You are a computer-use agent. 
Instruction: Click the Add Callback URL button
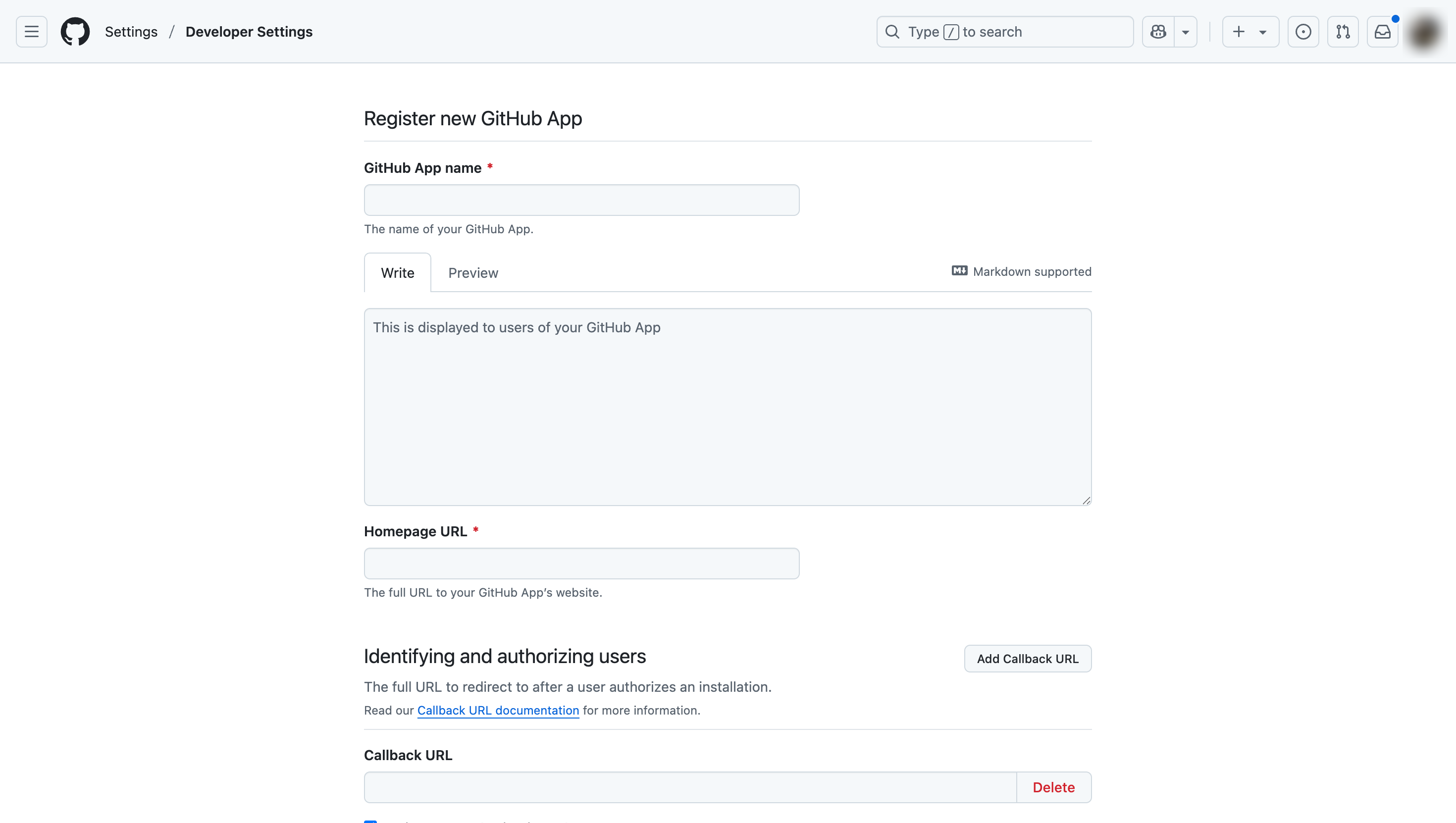1027,659
